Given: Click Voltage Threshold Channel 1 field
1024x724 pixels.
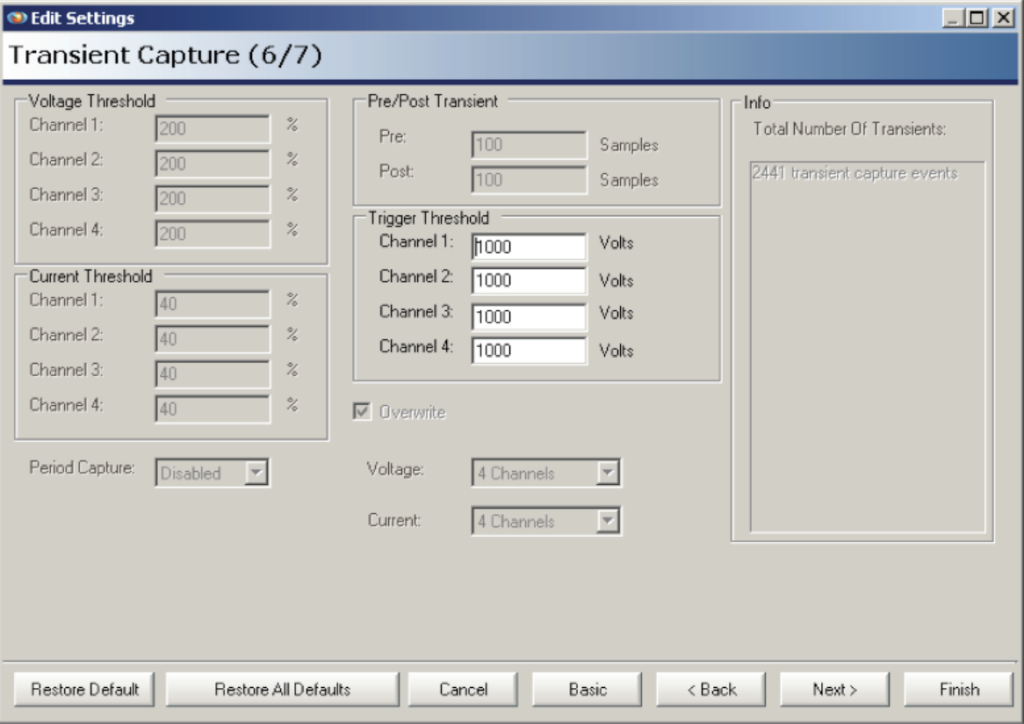Looking at the screenshot, I should (213, 129).
